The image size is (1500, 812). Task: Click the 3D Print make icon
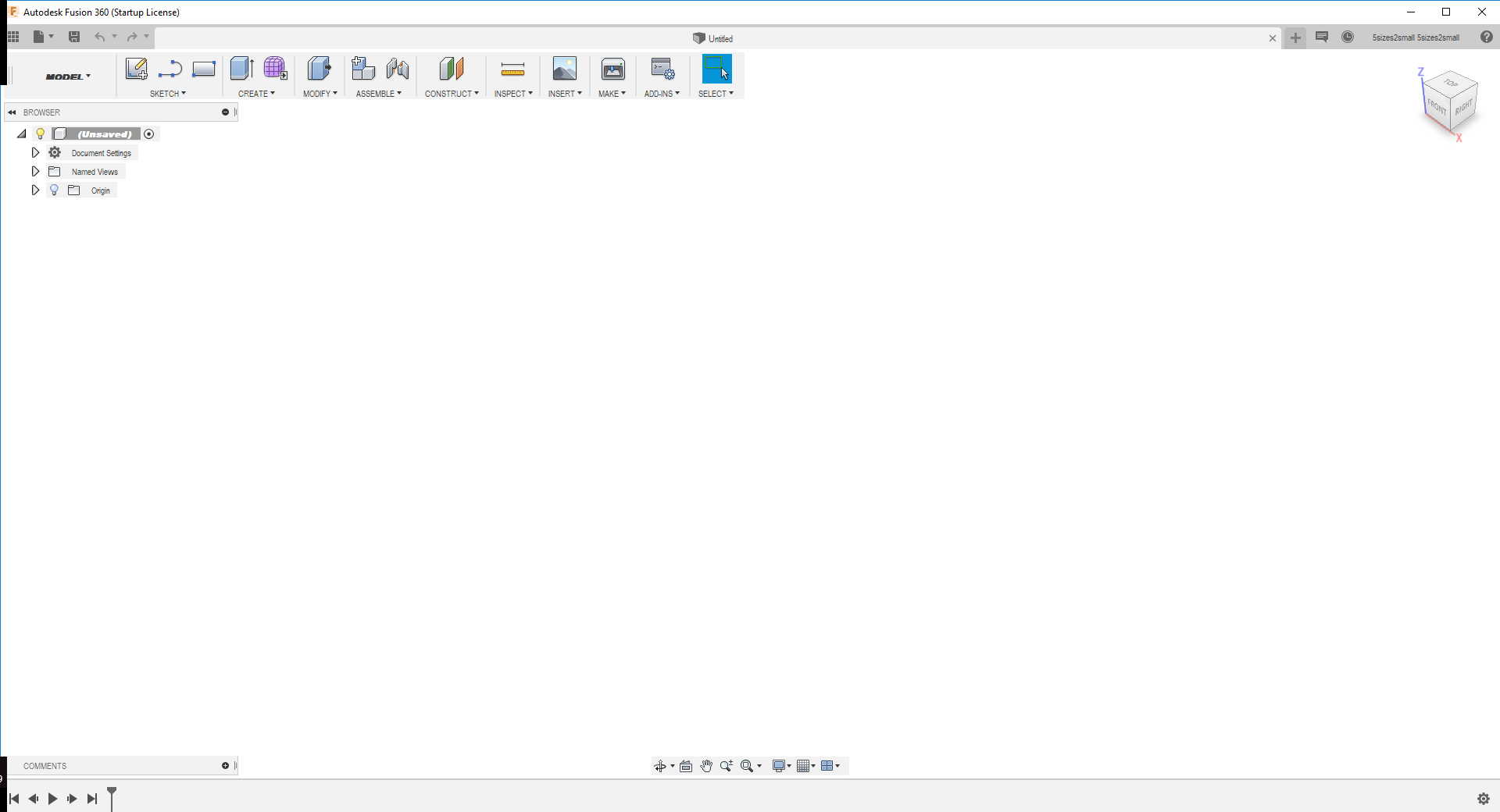[x=612, y=69]
